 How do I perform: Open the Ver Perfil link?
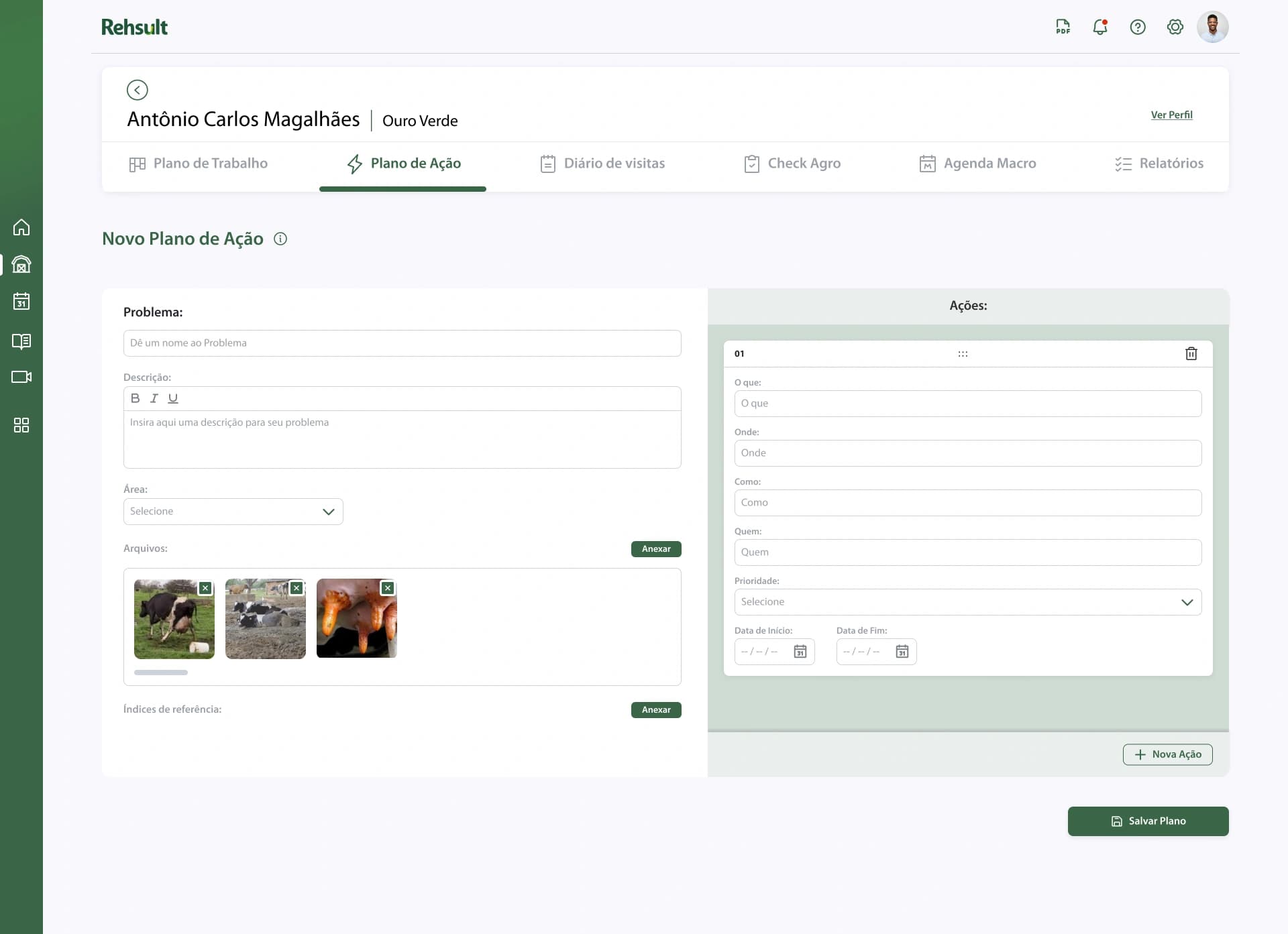click(x=1171, y=115)
